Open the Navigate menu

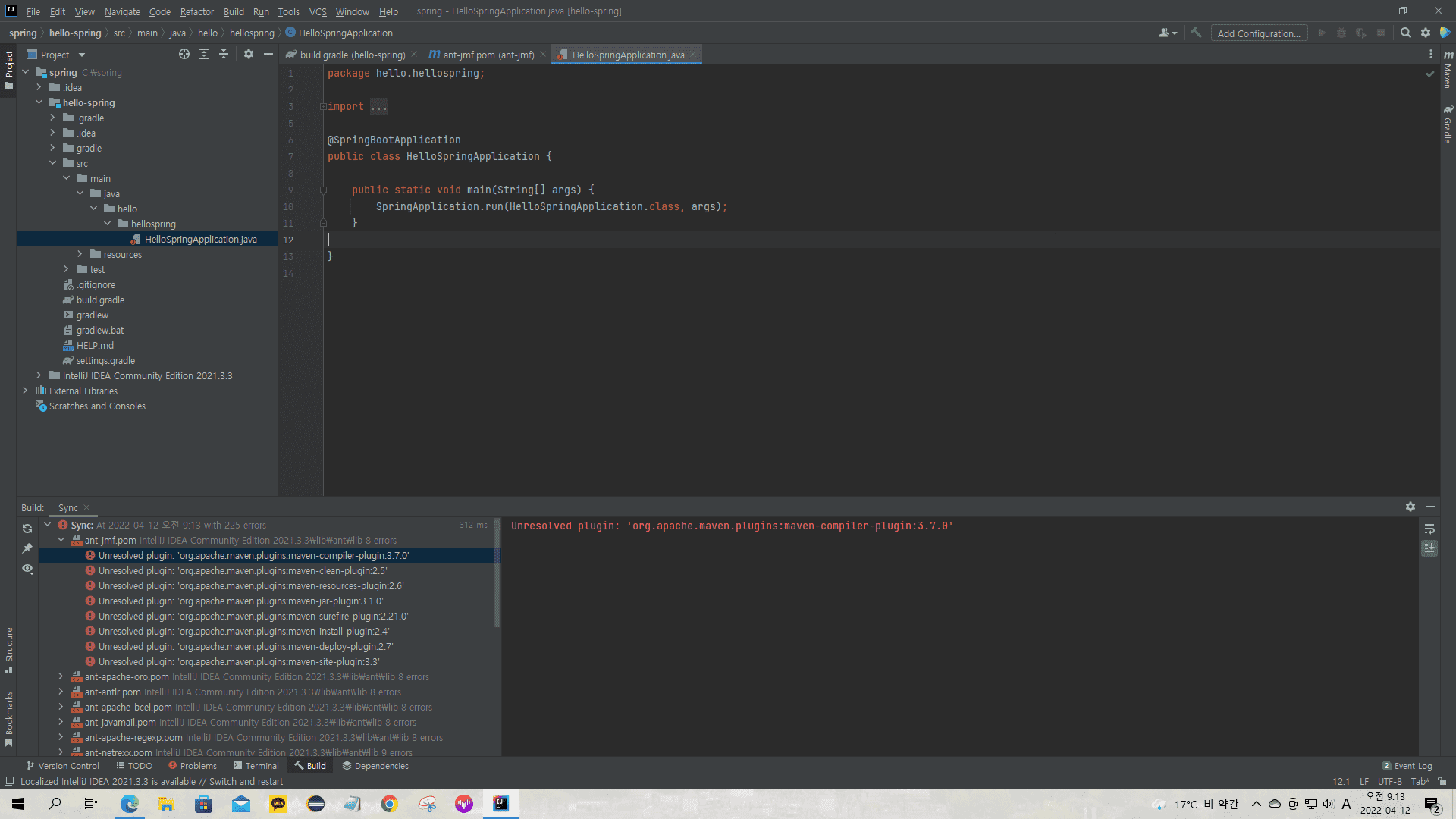(122, 11)
